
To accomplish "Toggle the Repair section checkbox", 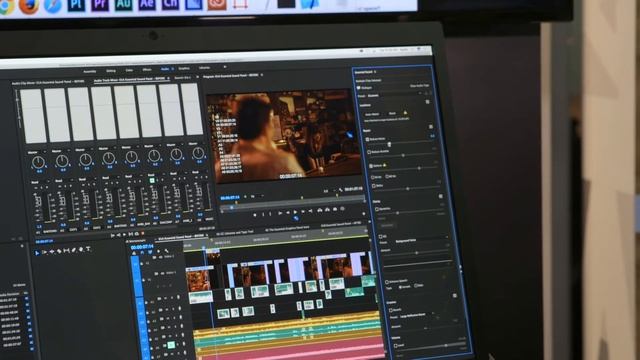I will click(431, 127).
